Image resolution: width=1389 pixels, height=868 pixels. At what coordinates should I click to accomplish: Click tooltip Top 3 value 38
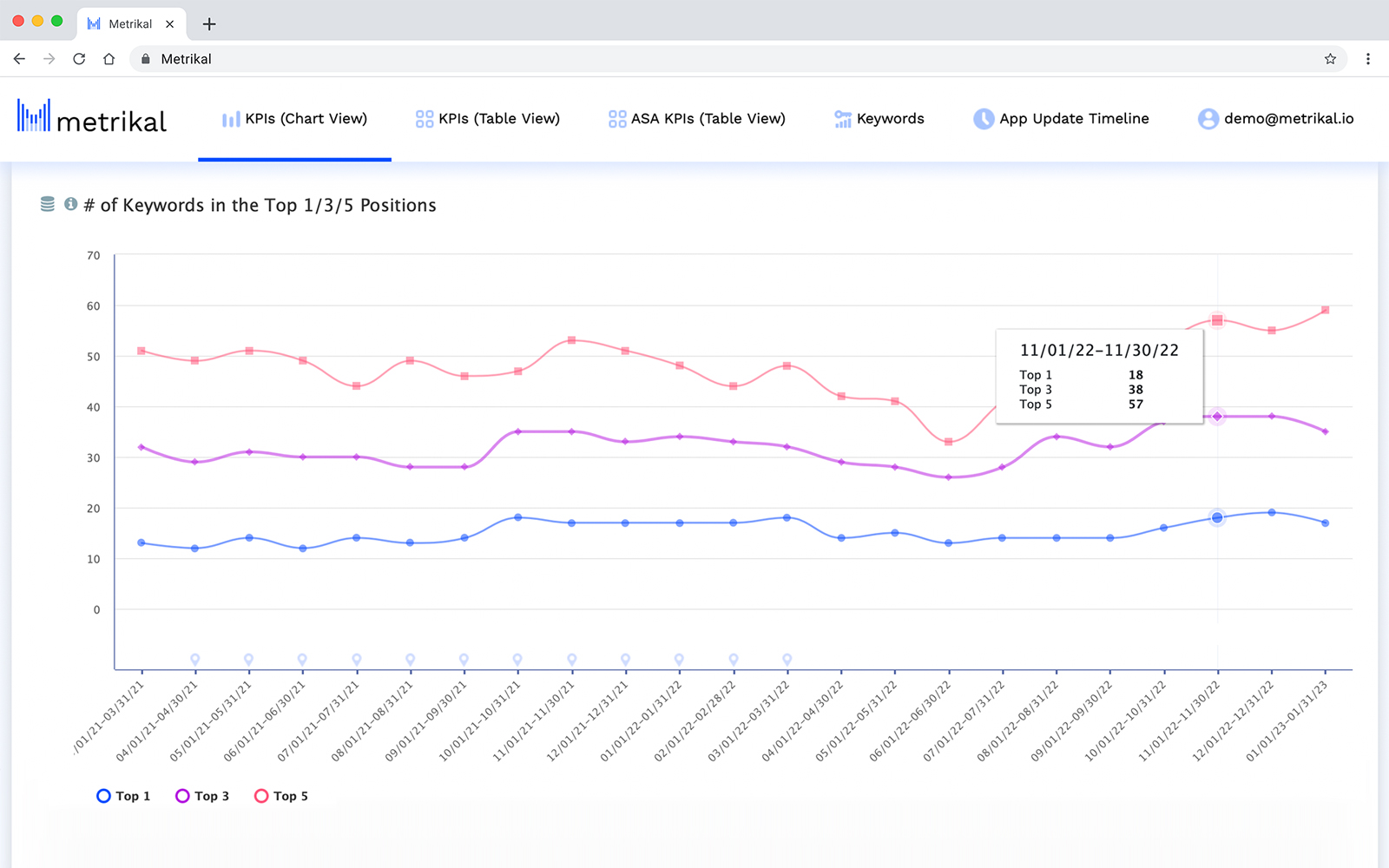[x=1136, y=390]
